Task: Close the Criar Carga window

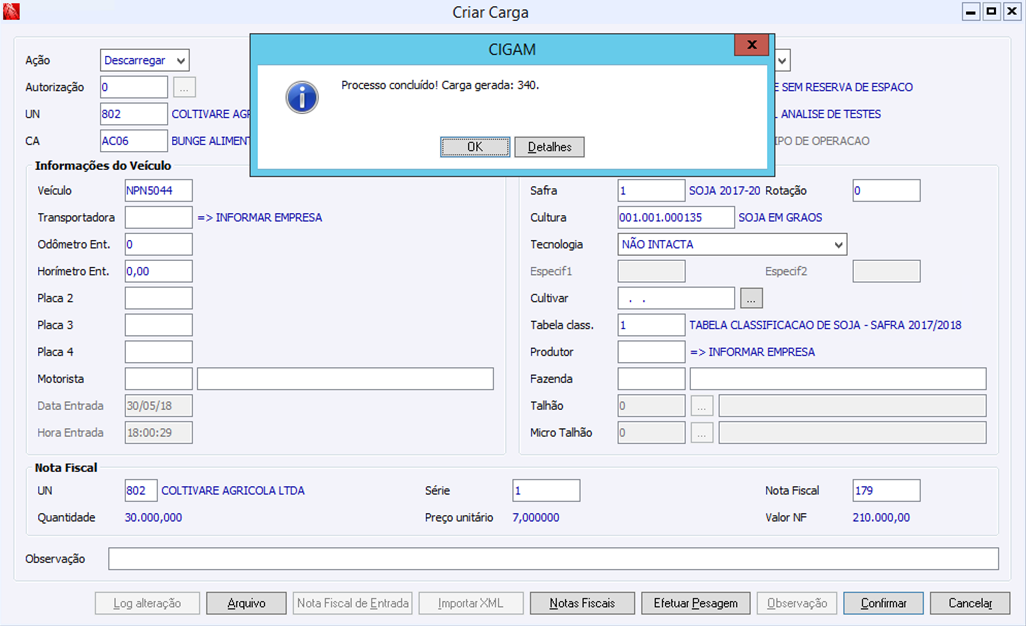Action: (1013, 12)
